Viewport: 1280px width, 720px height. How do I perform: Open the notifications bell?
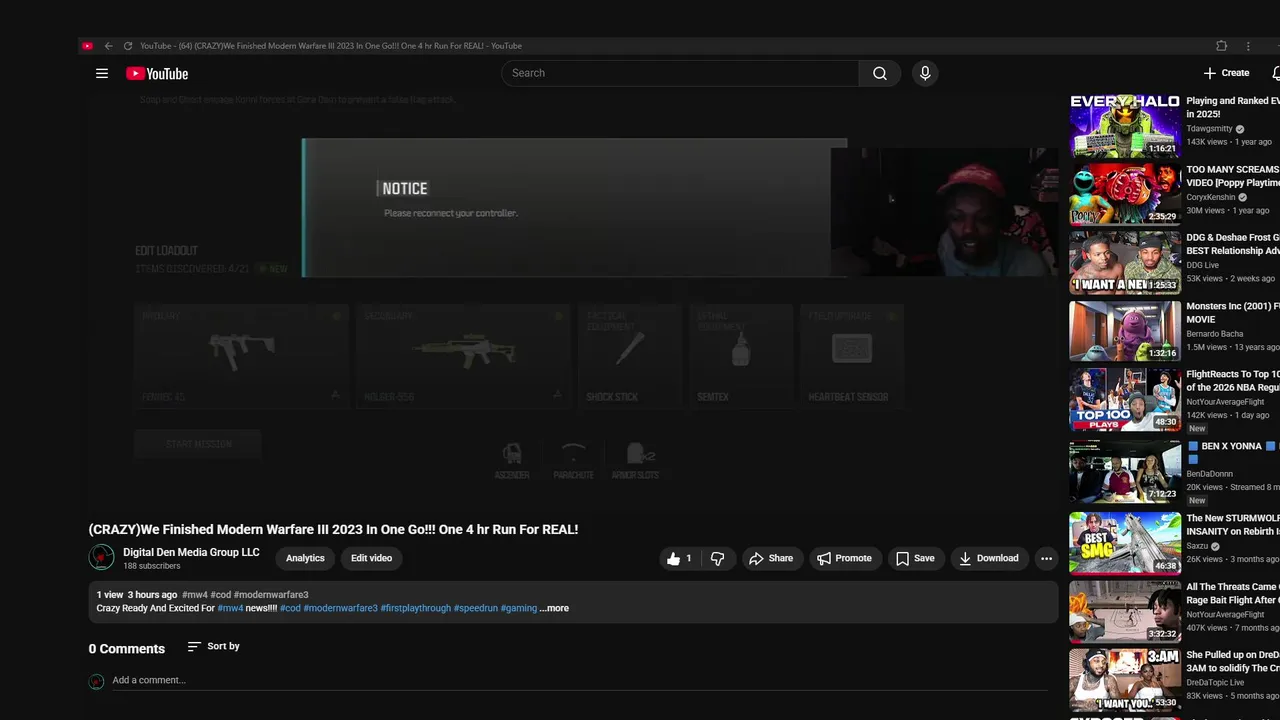point(1275,73)
